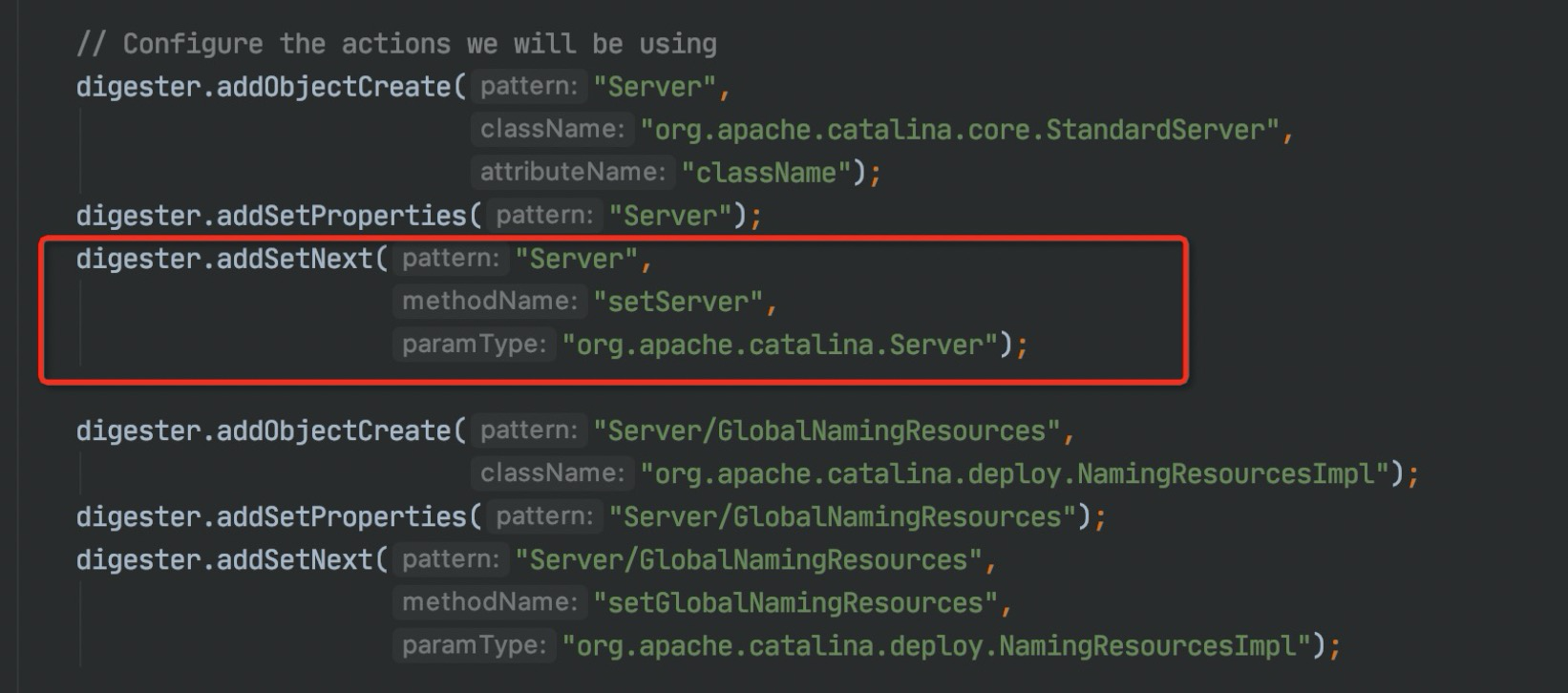Click the "org.apache.catalina.core.StandardServer" string
The width and height of the screenshot is (1568, 693).
point(960,130)
